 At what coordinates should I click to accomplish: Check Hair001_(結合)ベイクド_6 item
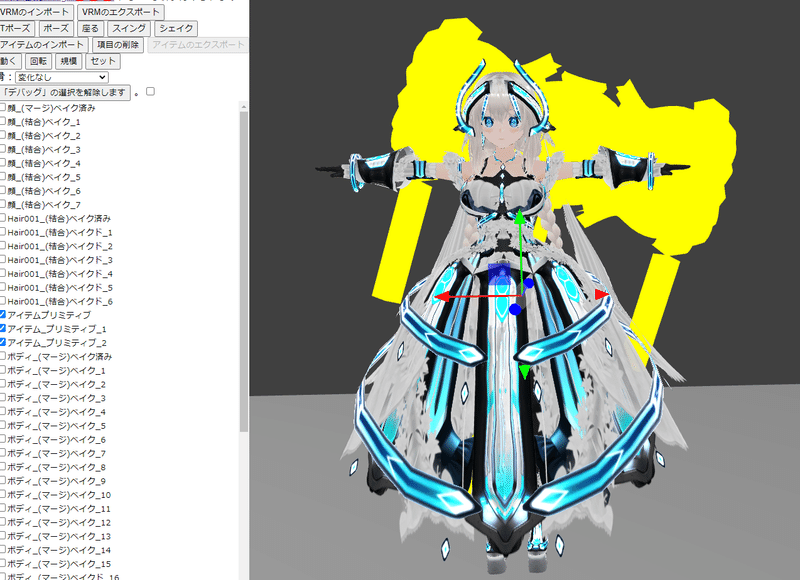pos(3,300)
